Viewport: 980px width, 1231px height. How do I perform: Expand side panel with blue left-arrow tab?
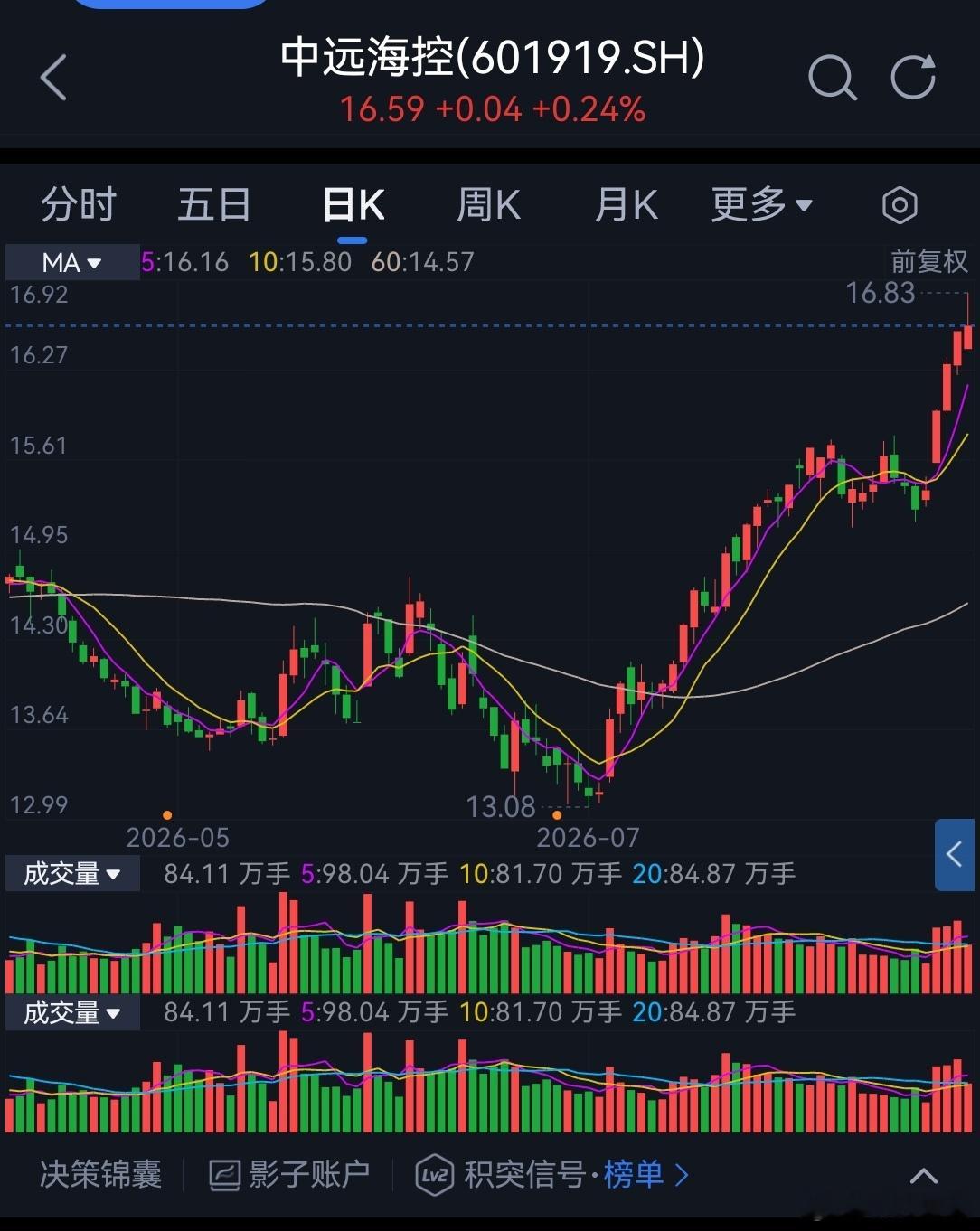tap(955, 854)
